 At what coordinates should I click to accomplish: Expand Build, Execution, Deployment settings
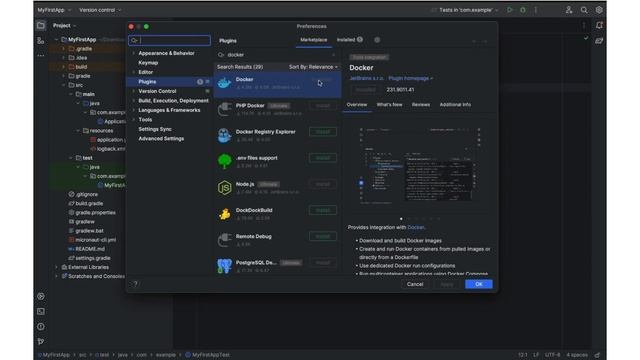(x=133, y=100)
